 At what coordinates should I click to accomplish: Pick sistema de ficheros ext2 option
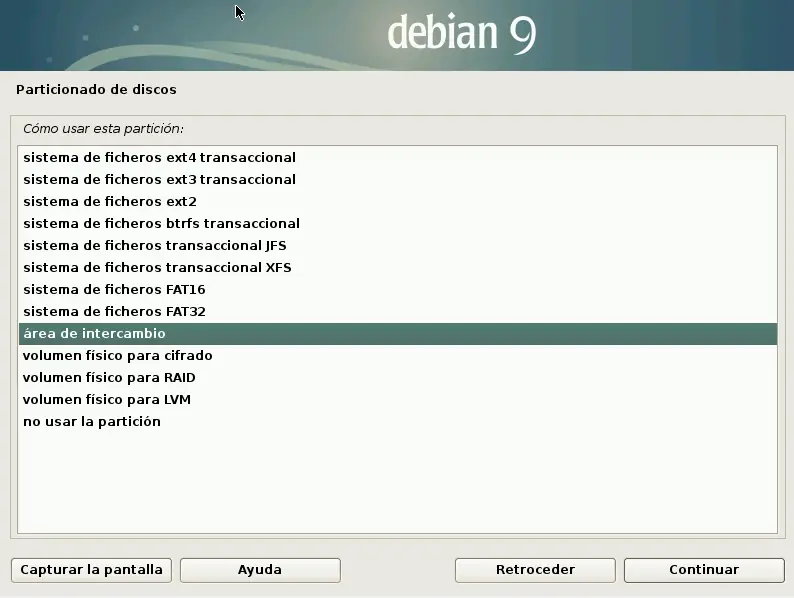(x=398, y=202)
